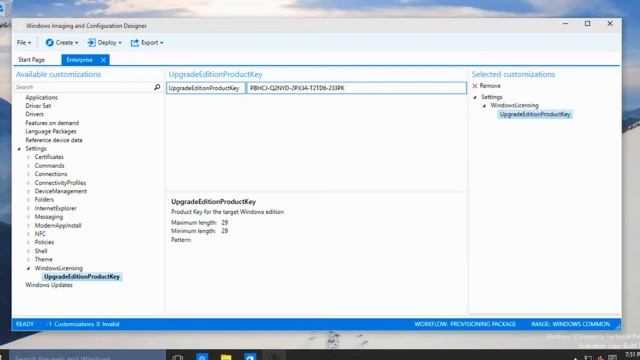Open File Explorer from the taskbar
640x360 pixels.
click(226, 357)
